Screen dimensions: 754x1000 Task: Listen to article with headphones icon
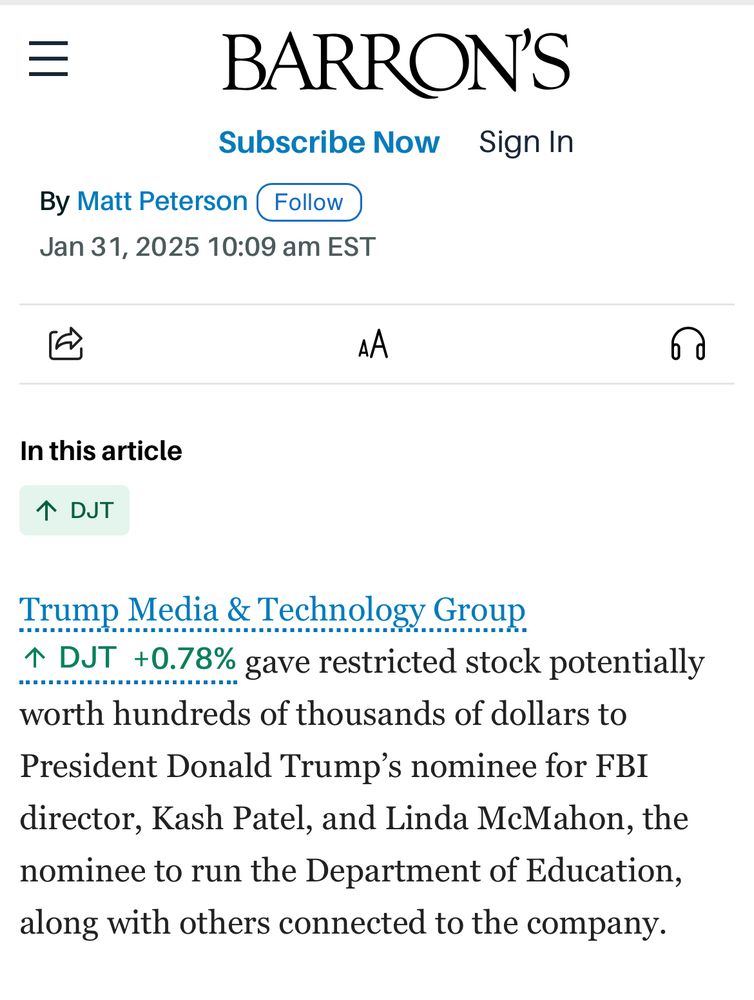[x=687, y=344]
